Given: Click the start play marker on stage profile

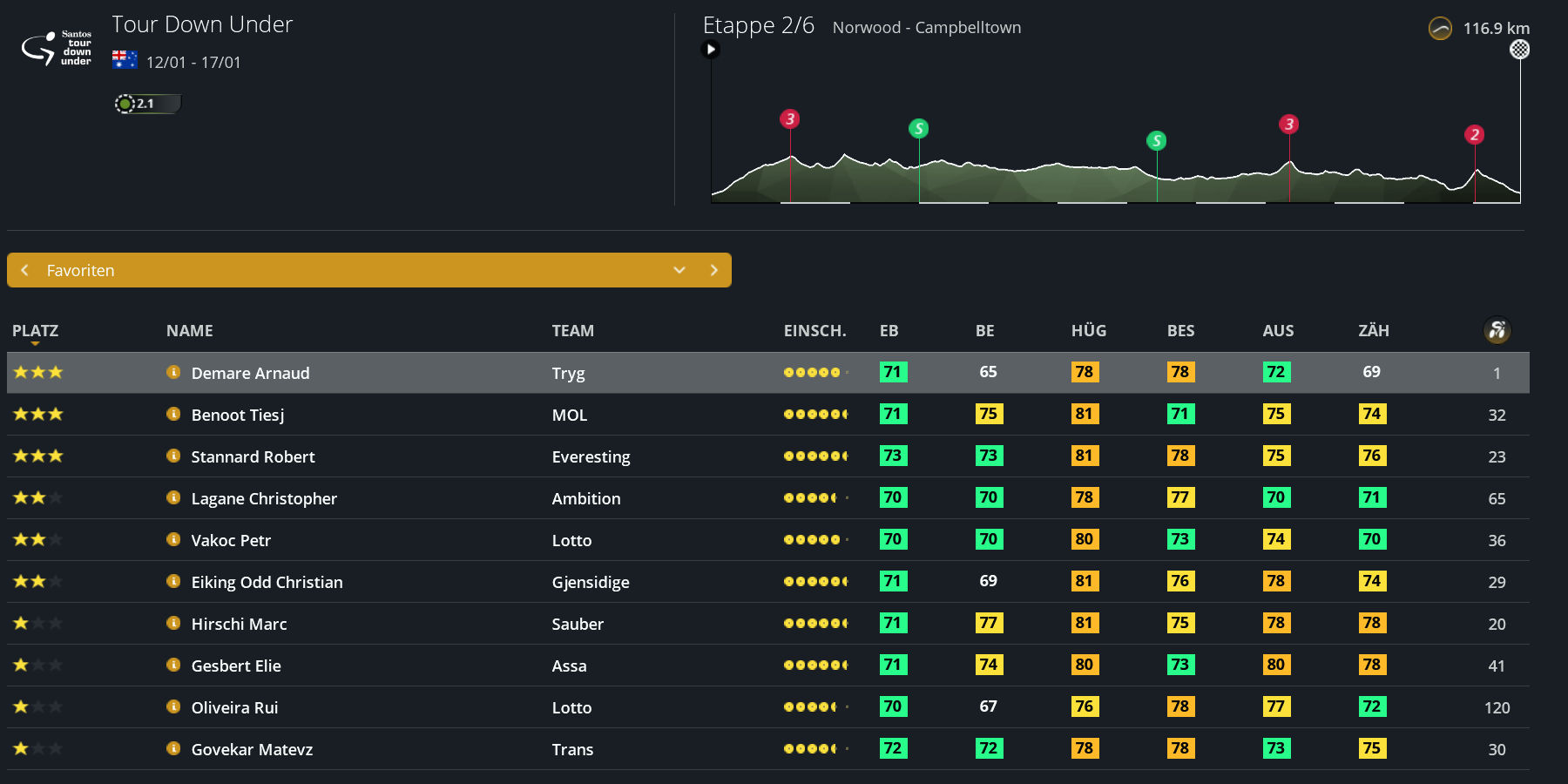Looking at the screenshot, I should 711,50.
